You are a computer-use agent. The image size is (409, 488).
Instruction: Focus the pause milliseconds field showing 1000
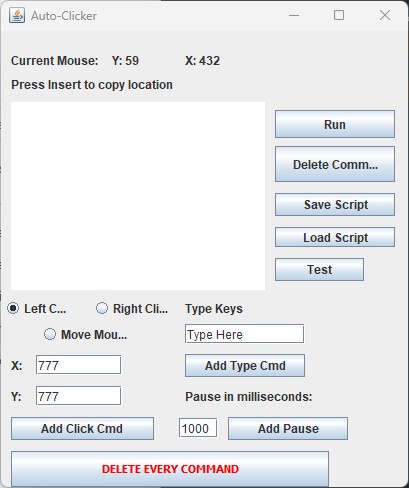(x=198, y=428)
